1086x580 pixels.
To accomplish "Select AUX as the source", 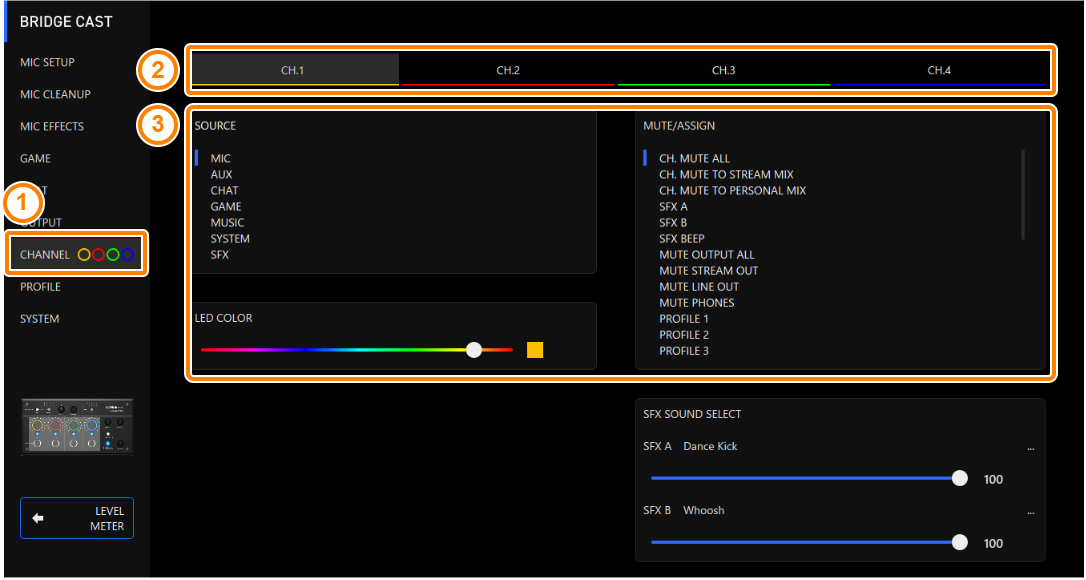I will 221,175.
